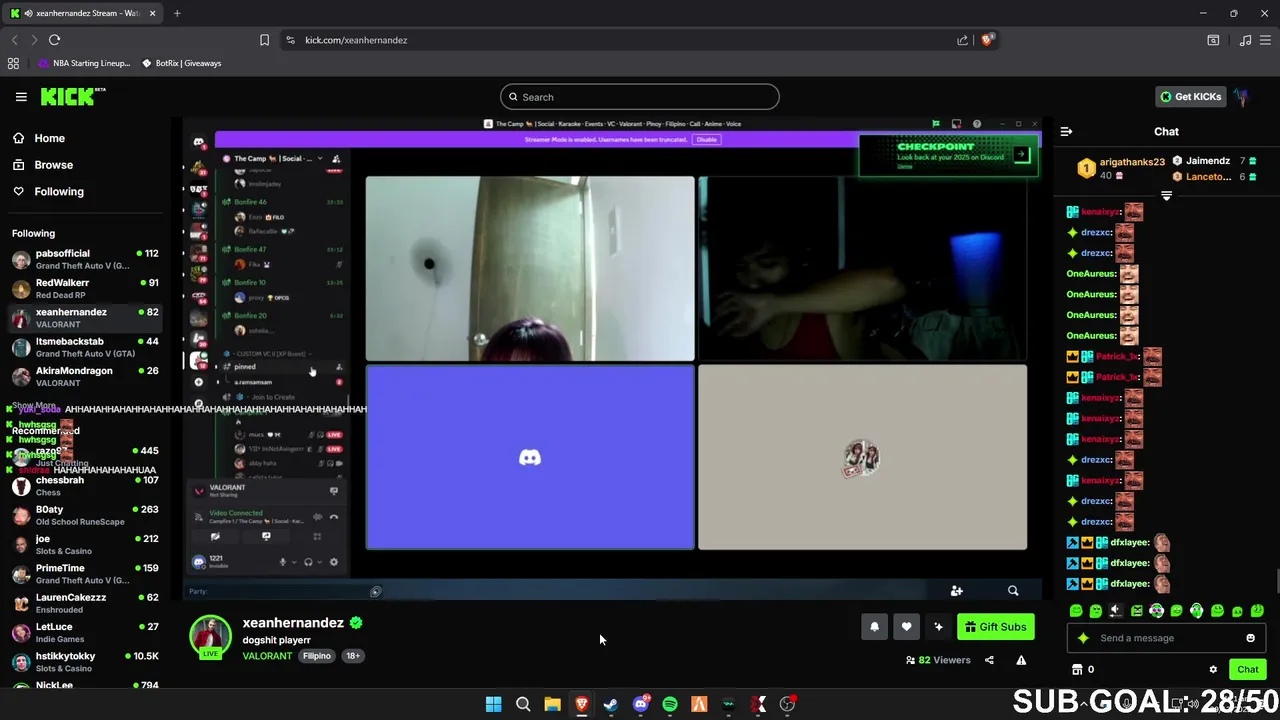Switch to the xeanhernandez Stream tab
The width and height of the screenshot is (1280, 720).
(82, 13)
